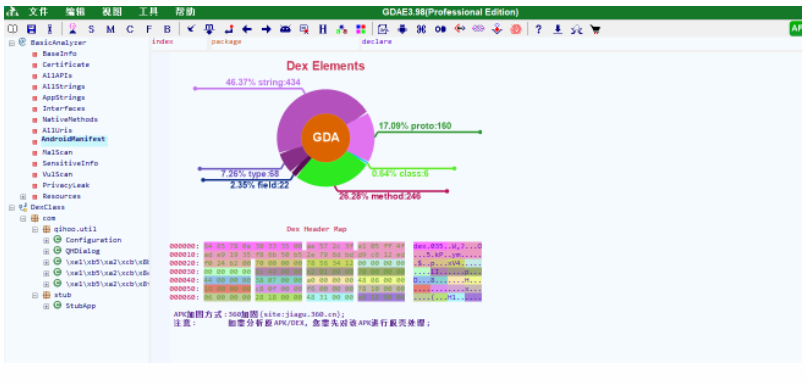Click the S strings toolbar button
The image size is (806, 383).
point(91,29)
